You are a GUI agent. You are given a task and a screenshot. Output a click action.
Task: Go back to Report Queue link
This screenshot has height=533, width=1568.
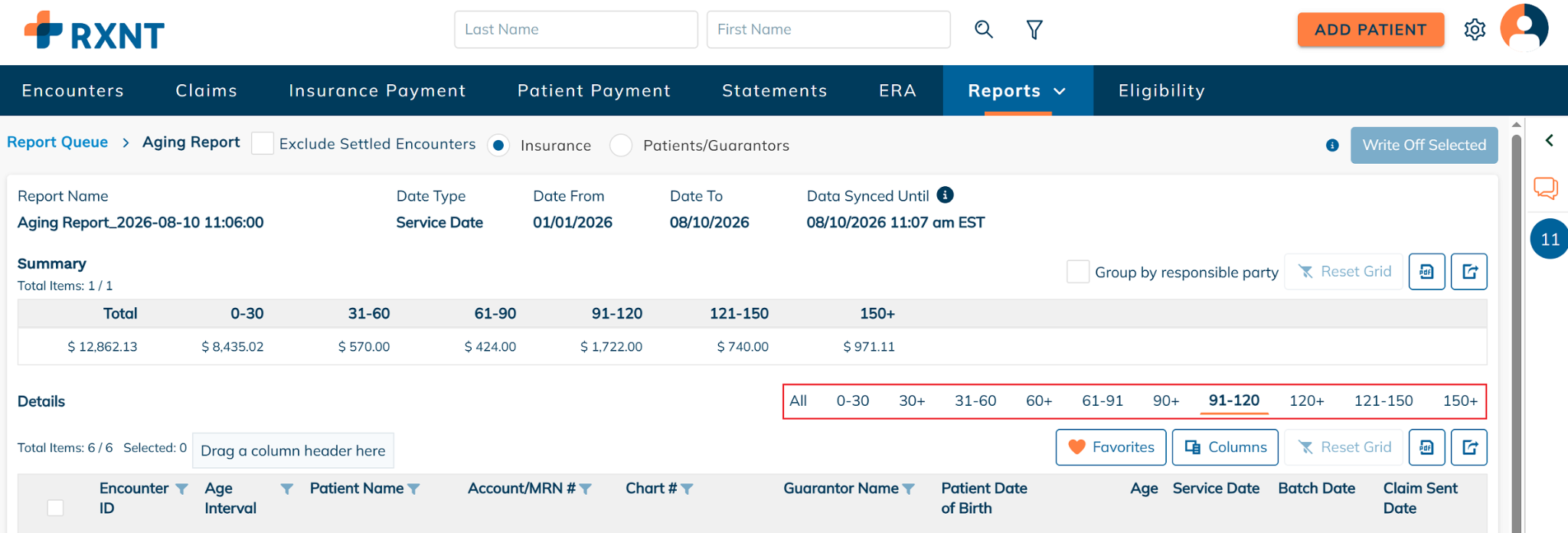click(x=57, y=142)
